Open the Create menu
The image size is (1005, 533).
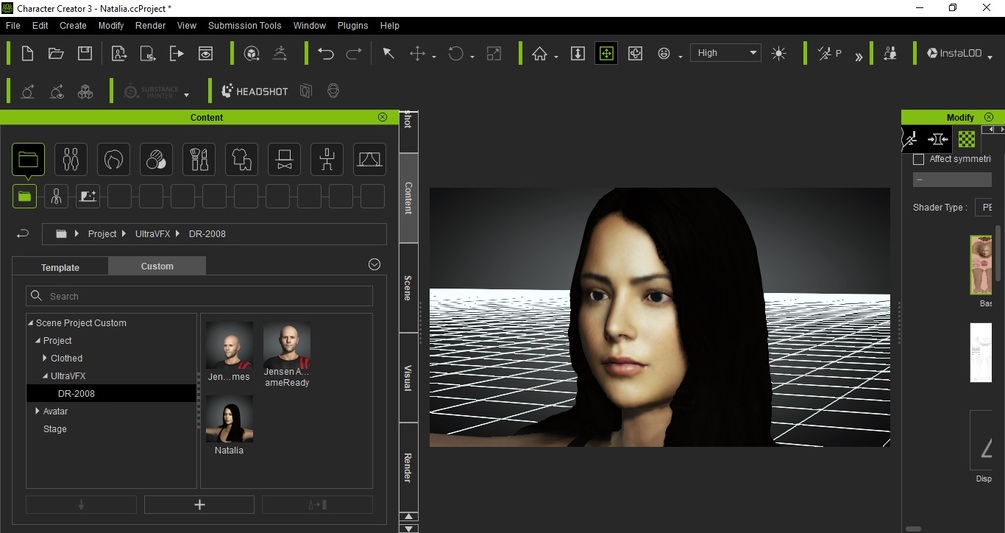click(73, 26)
